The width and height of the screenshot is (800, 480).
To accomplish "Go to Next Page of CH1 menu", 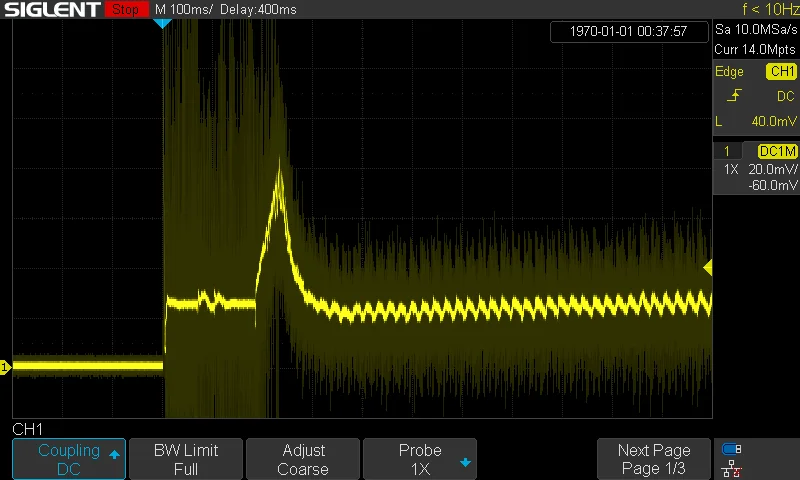I will point(653,459).
